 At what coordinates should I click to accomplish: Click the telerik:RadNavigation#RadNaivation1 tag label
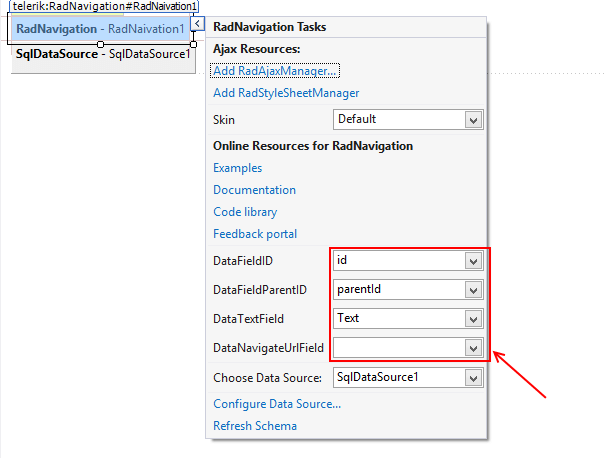tap(104, 6)
